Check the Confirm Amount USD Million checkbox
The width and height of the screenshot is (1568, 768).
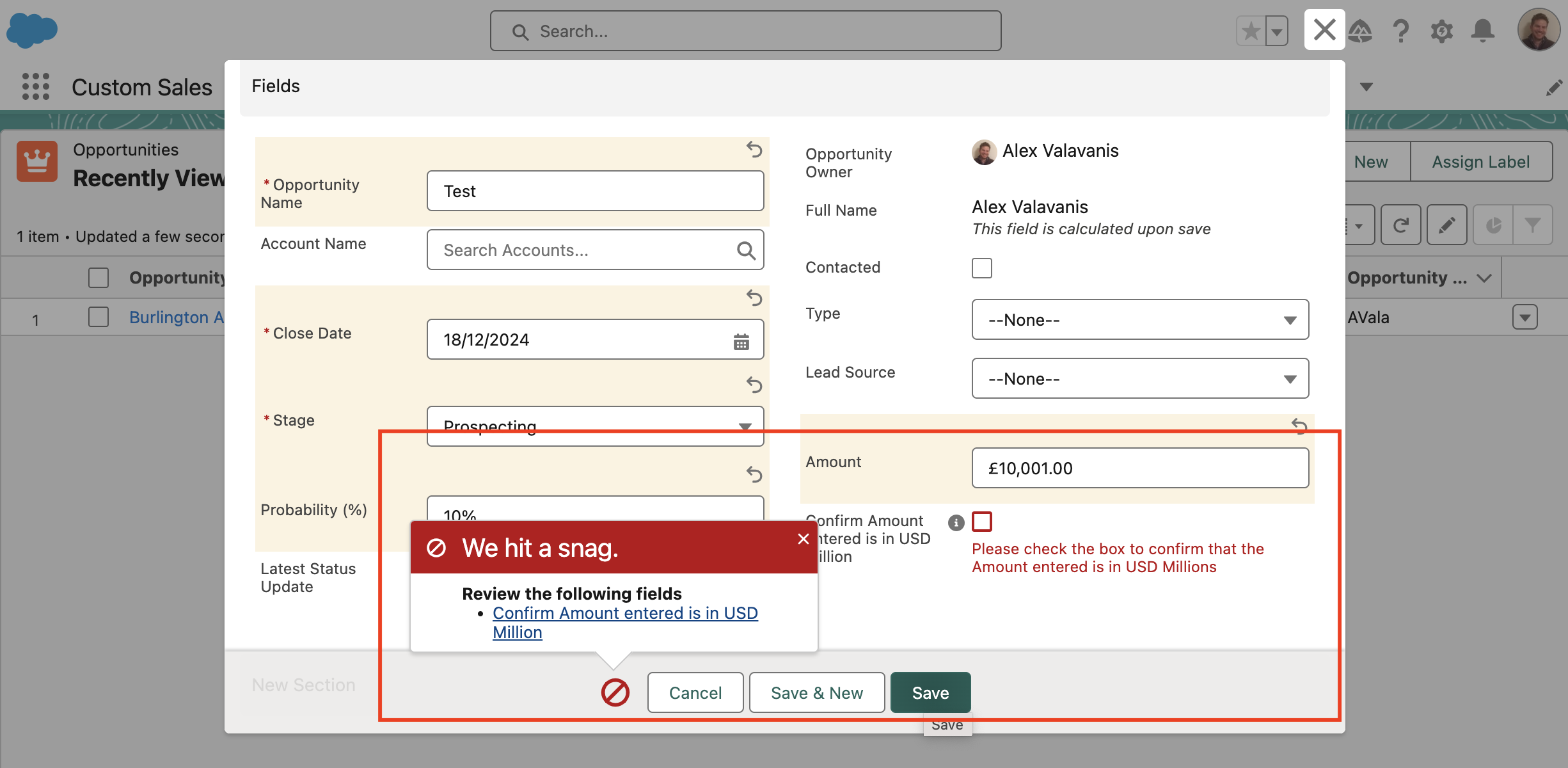982,522
